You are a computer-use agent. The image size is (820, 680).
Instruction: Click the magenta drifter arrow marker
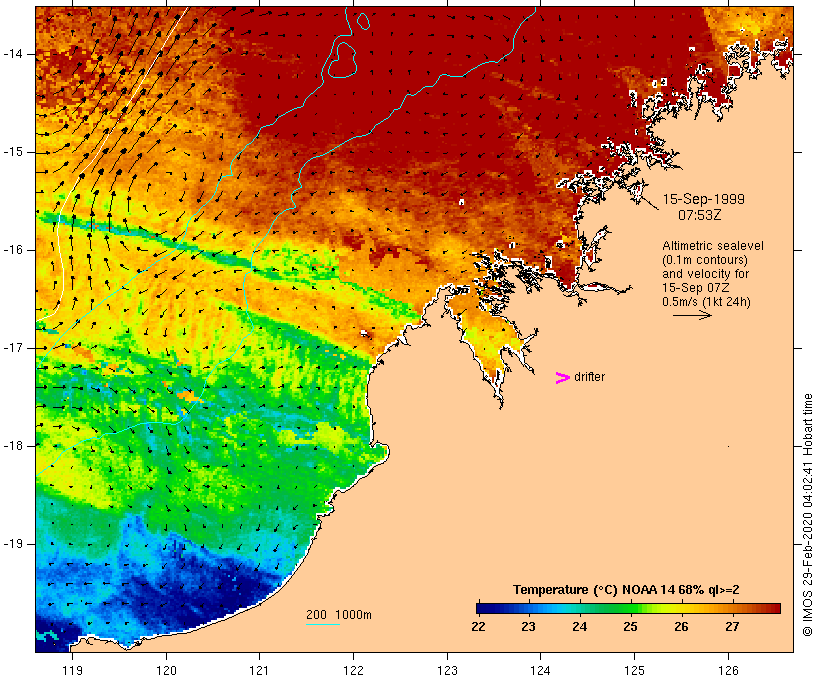tap(563, 378)
